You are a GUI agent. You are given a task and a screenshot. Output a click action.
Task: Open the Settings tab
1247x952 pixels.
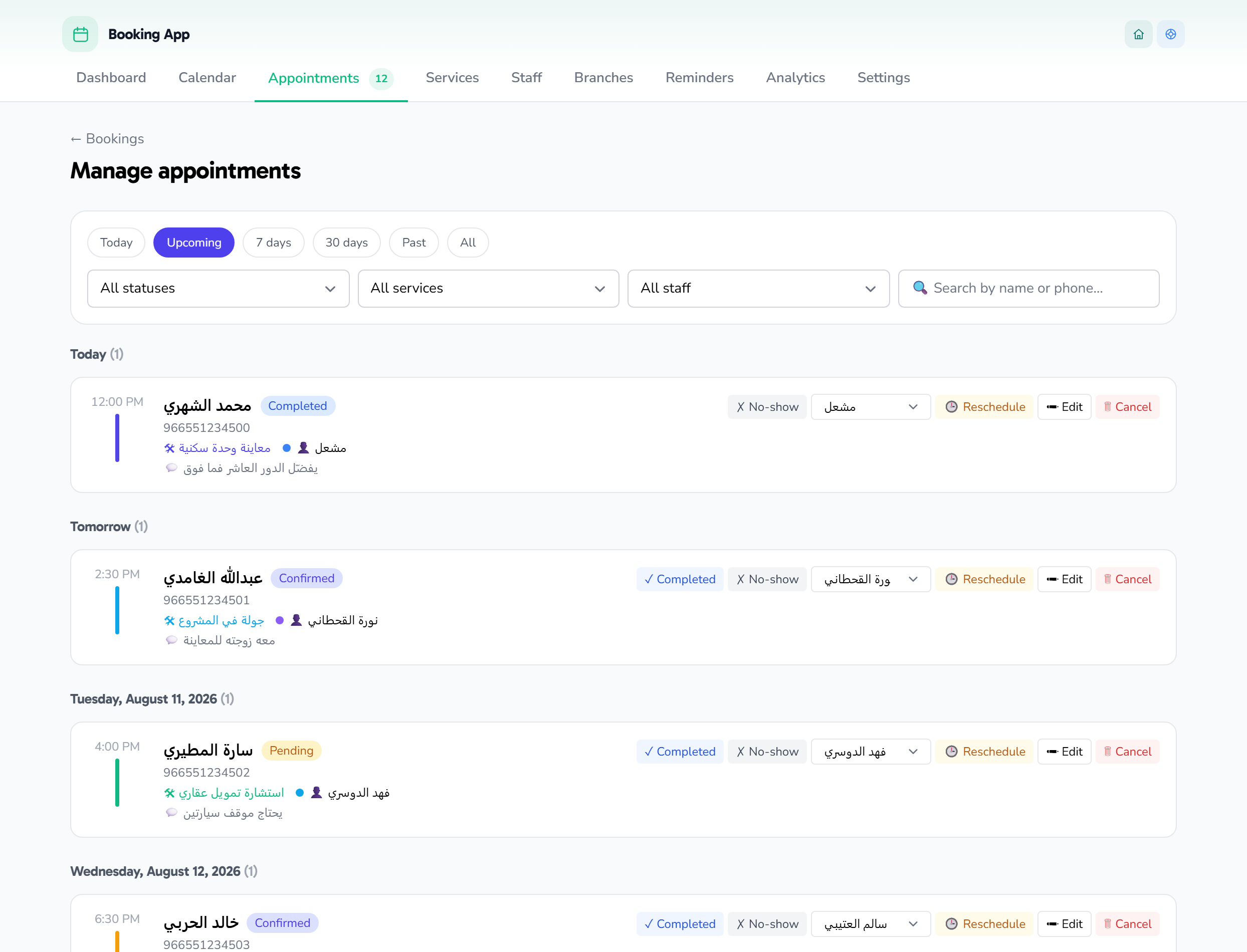[884, 78]
